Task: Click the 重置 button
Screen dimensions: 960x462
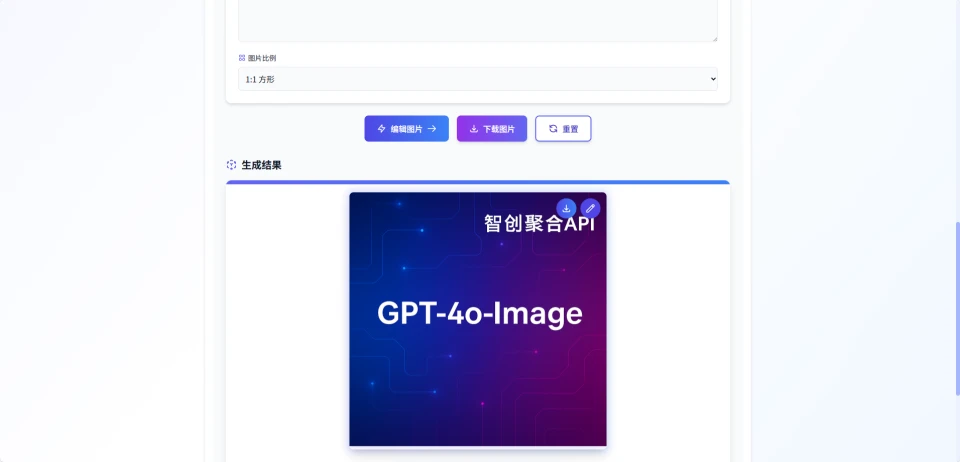Action: click(x=563, y=129)
